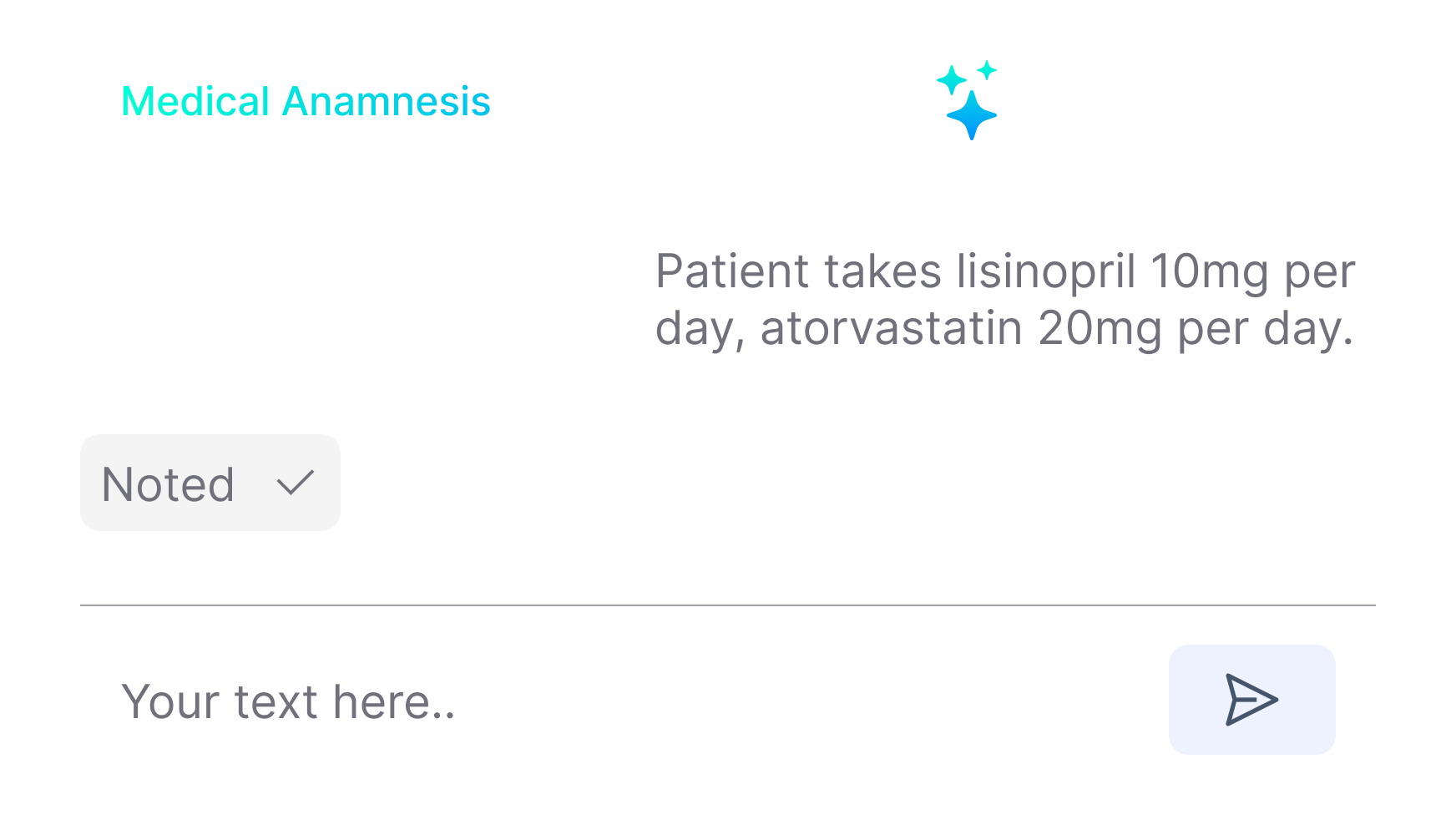Click the word Anamnesis in the title
Viewport: 1456px width, 835px height.
[386, 102]
